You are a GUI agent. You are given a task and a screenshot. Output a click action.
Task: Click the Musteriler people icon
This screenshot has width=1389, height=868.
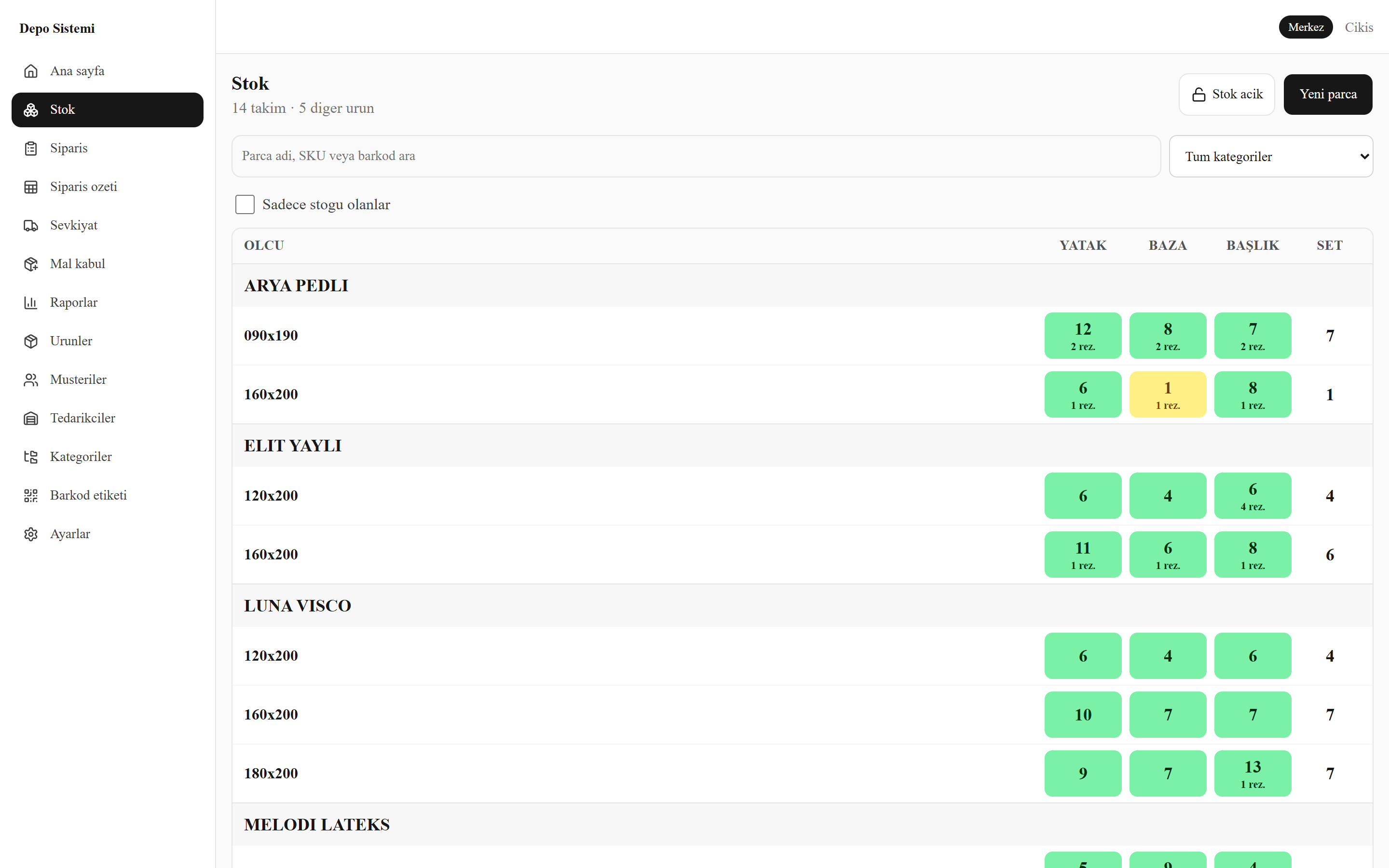(x=31, y=380)
